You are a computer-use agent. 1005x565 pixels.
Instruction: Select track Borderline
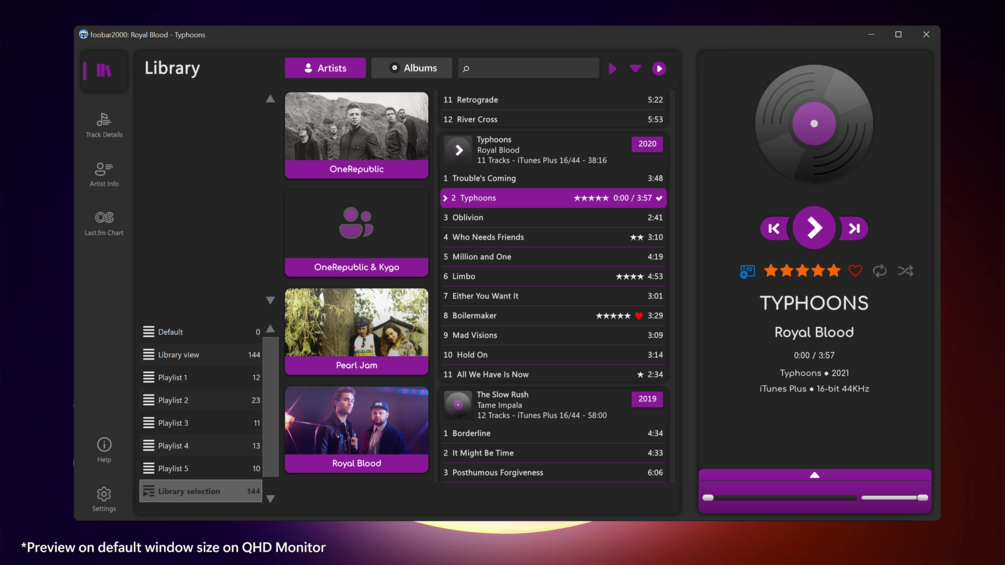(x=553, y=433)
